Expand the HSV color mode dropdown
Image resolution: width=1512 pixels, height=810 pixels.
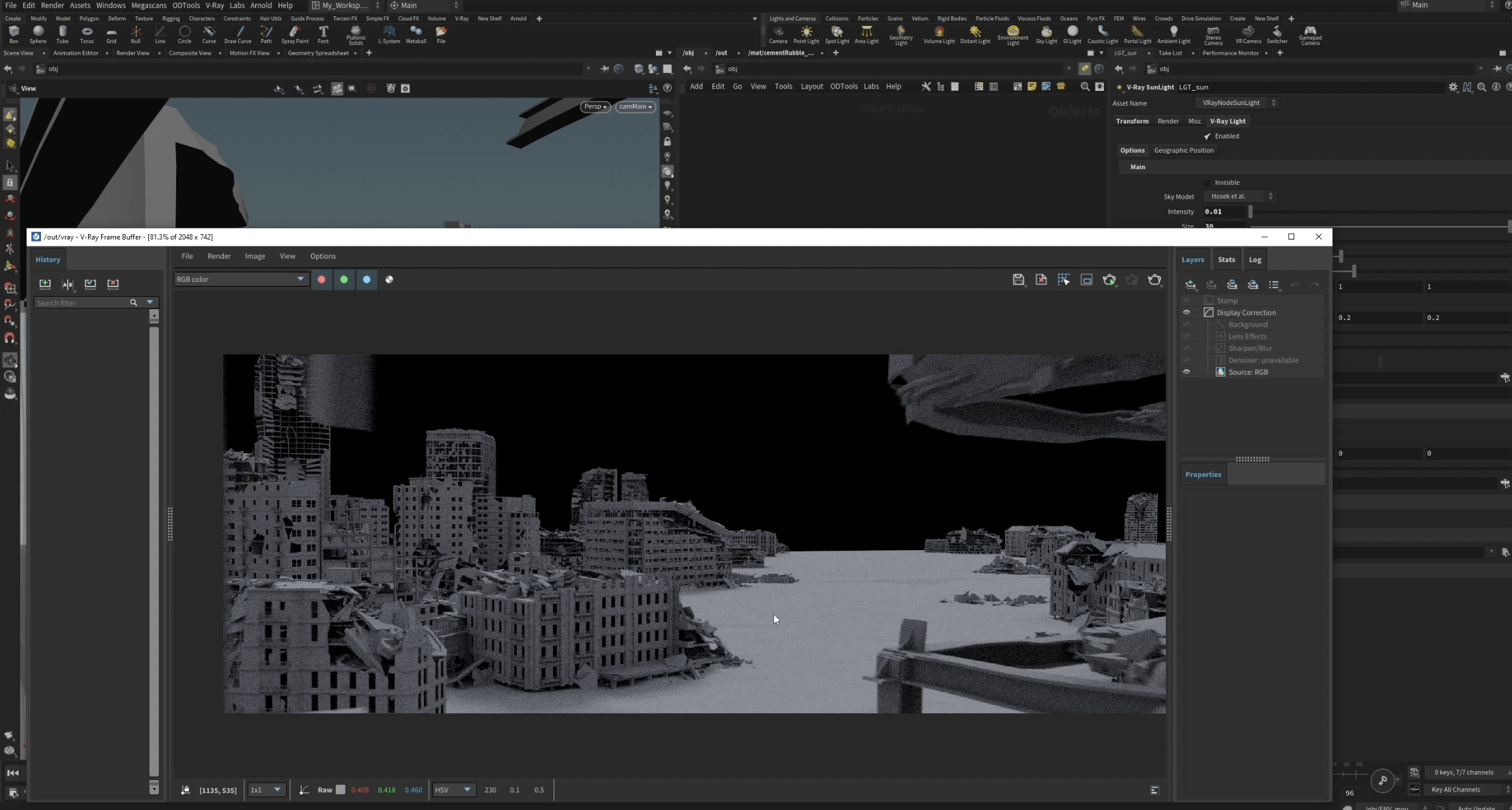point(453,790)
